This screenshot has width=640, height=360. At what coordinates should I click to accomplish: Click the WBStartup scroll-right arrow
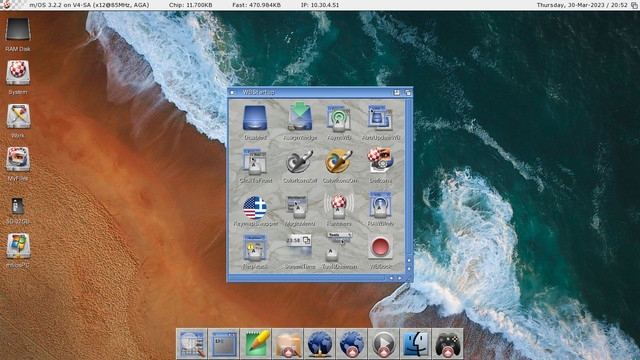pos(400,278)
